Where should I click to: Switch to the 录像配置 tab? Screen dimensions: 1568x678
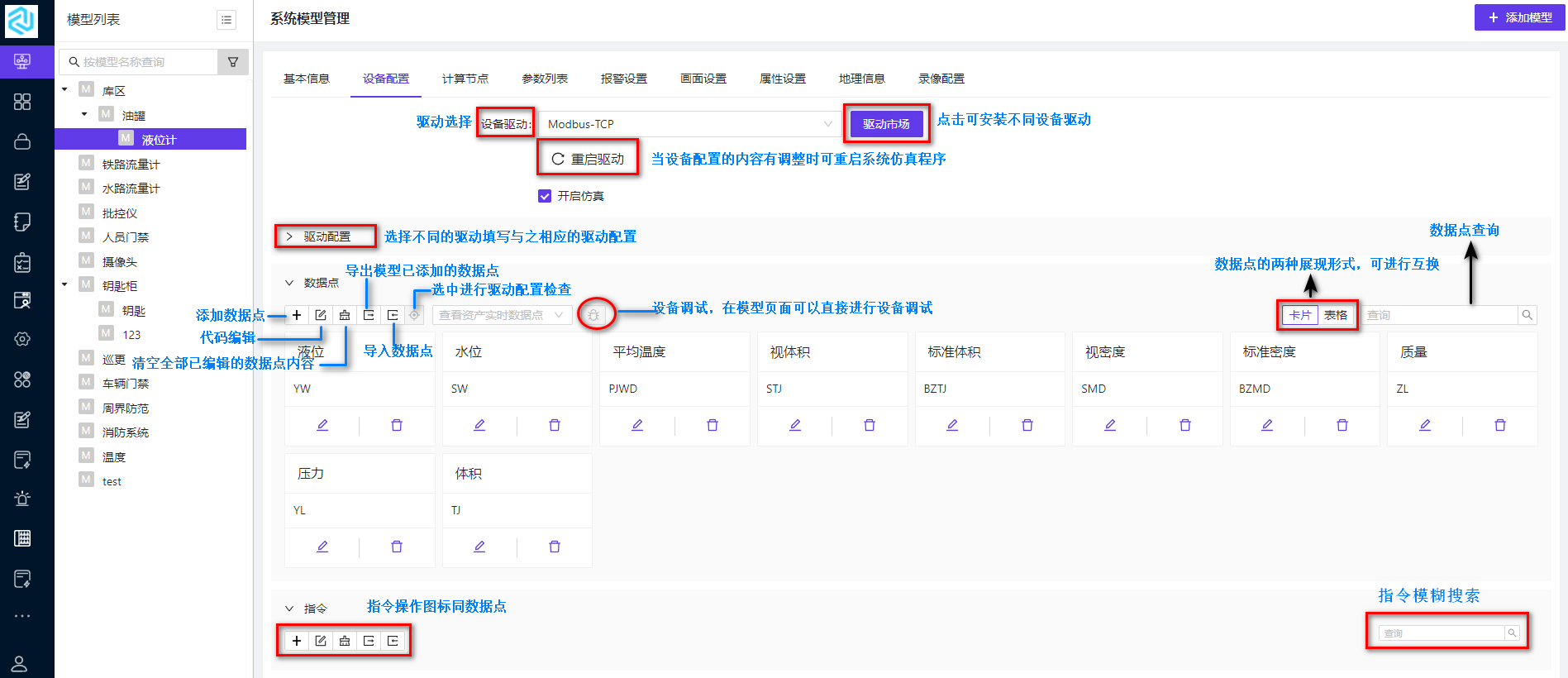(x=941, y=79)
